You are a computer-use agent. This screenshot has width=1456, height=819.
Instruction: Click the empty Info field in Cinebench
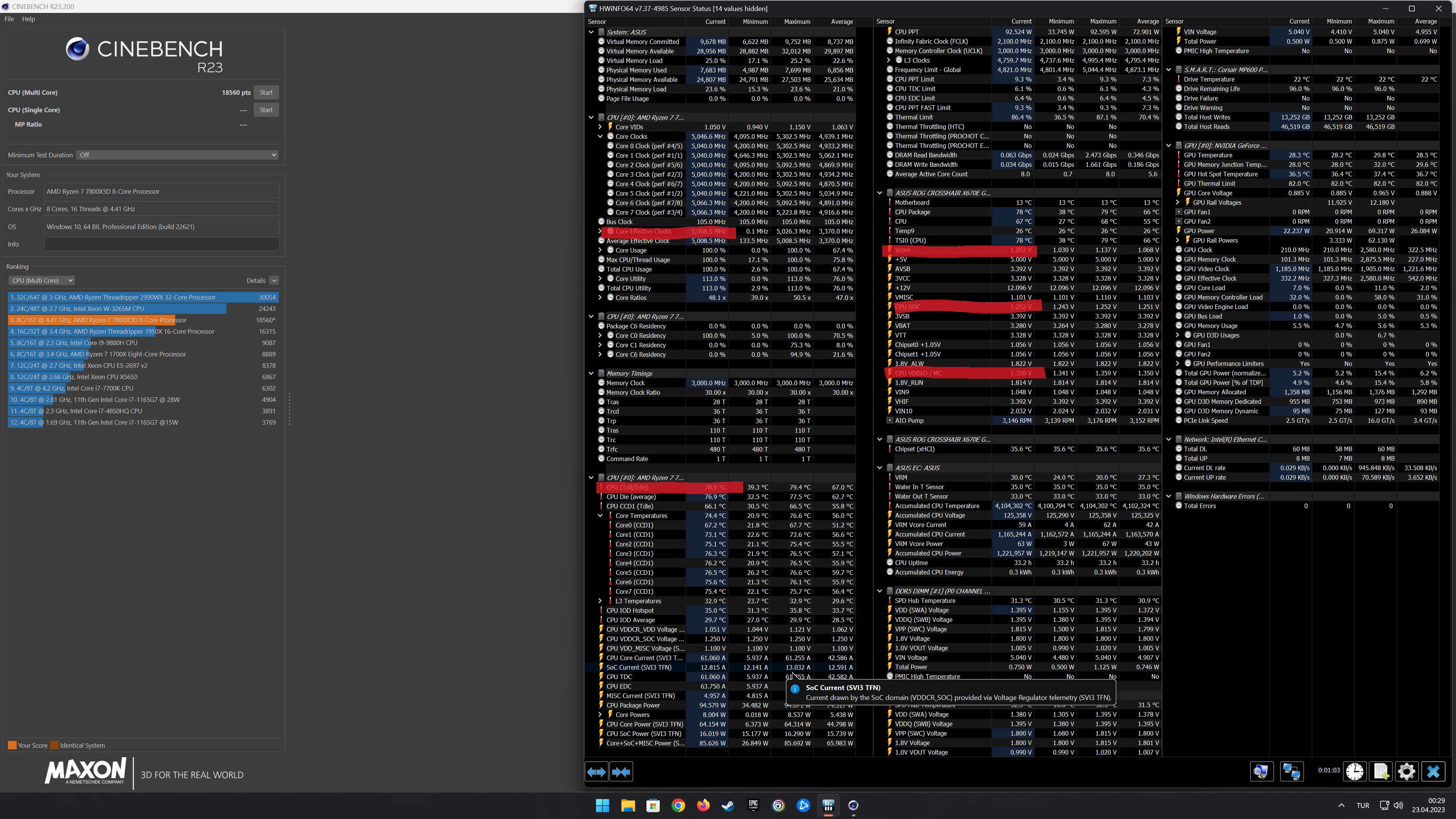tap(162, 244)
